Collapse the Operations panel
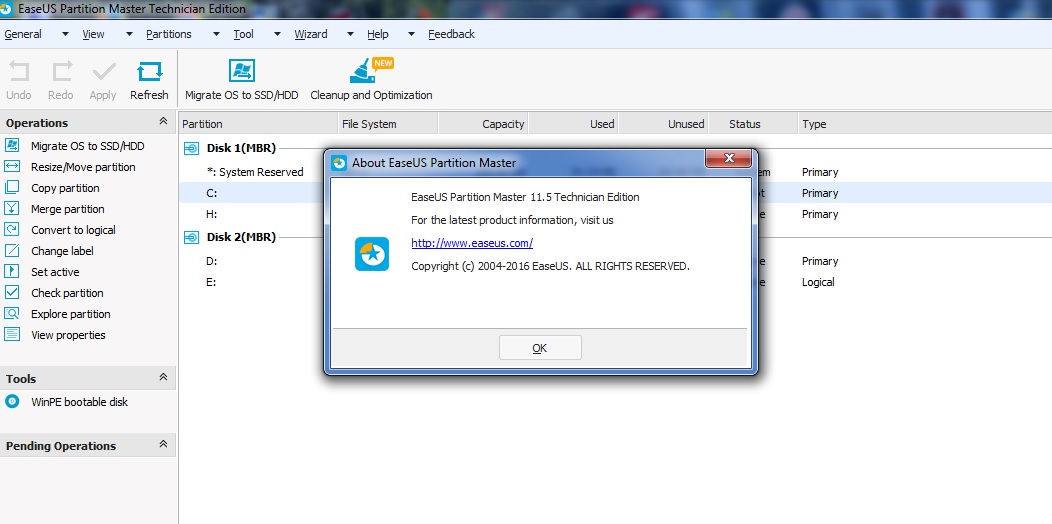The height and width of the screenshot is (524, 1052). (163, 121)
